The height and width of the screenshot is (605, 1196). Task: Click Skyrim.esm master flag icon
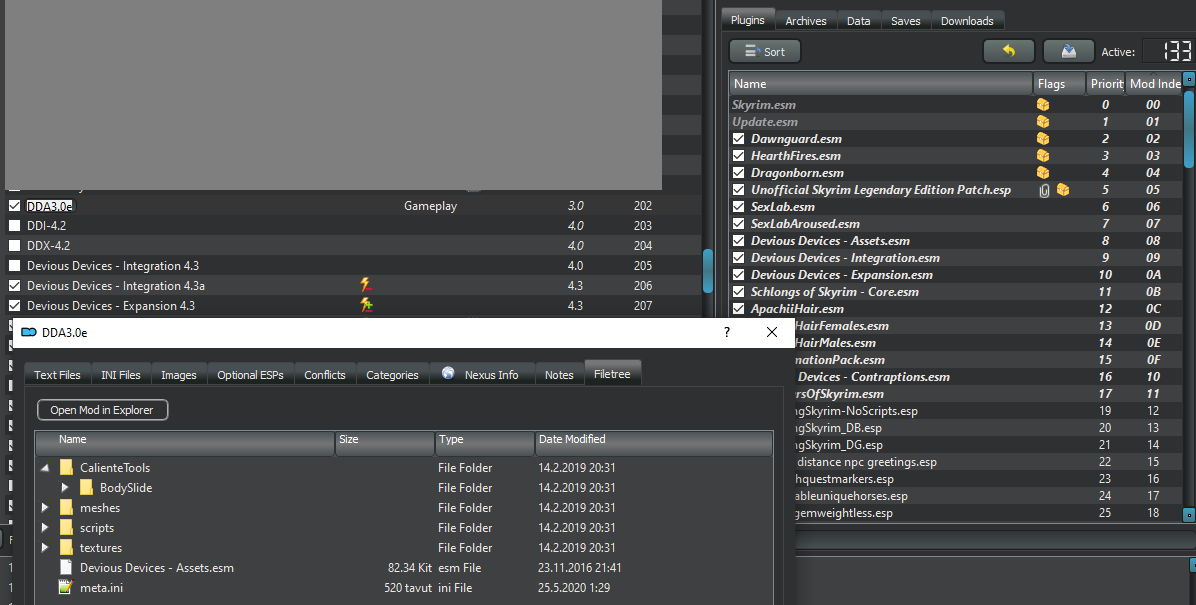pyautogui.click(x=1043, y=105)
